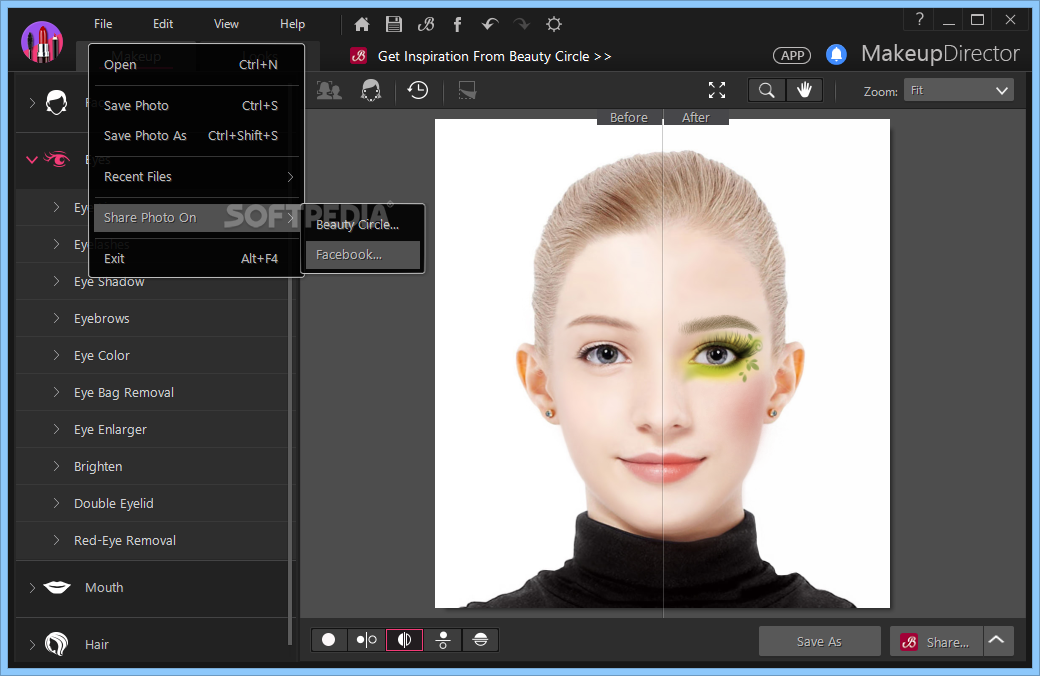Open the History clock icon
Image resolution: width=1040 pixels, height=676 pixels.
[x=418, y=90]
